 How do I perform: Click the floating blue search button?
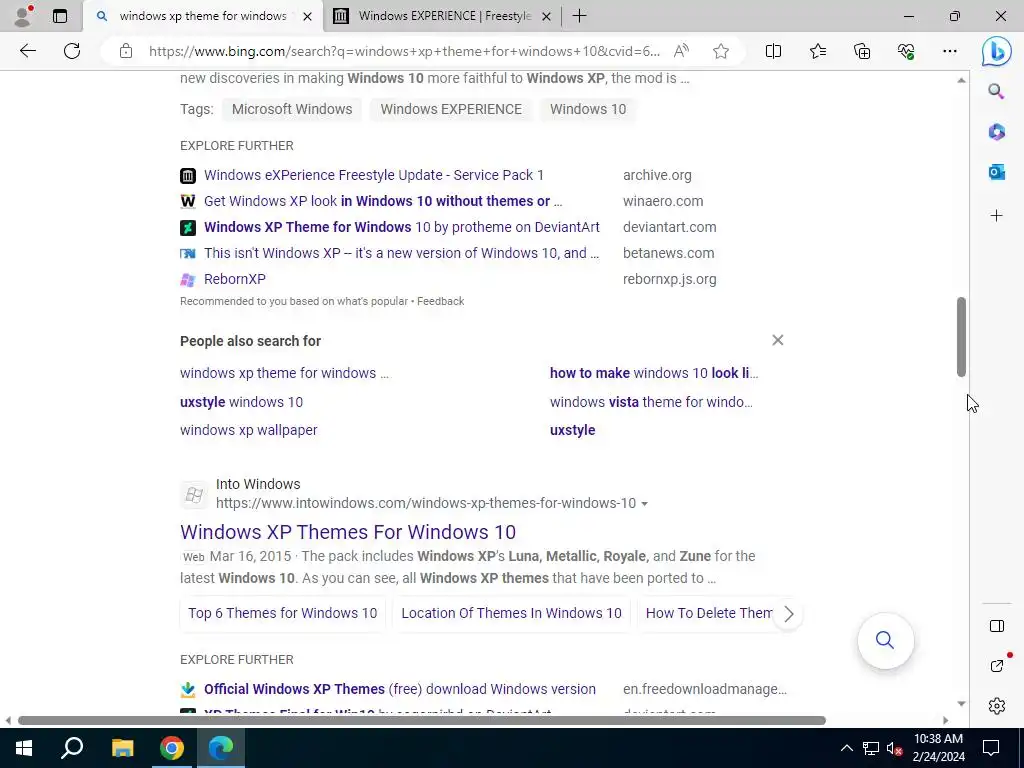885,640
